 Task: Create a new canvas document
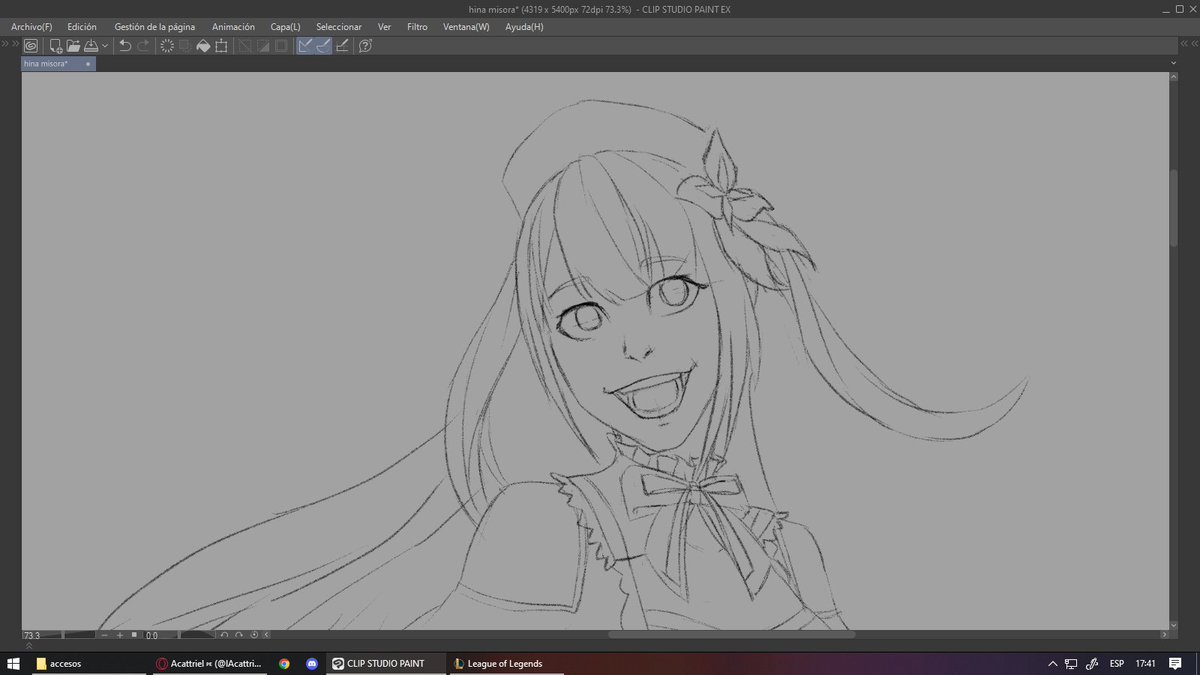56,45
